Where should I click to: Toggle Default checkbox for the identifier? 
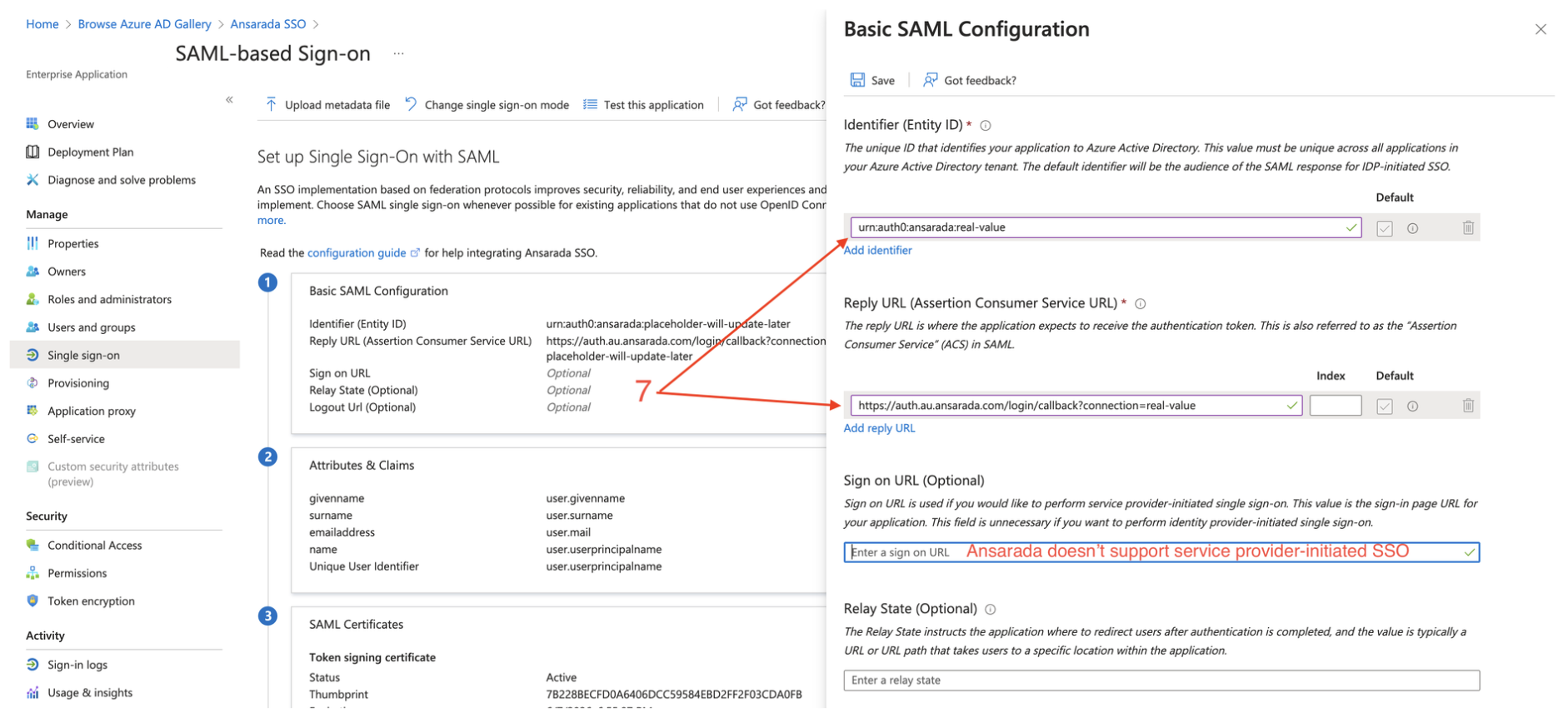tap(1385, 228)
